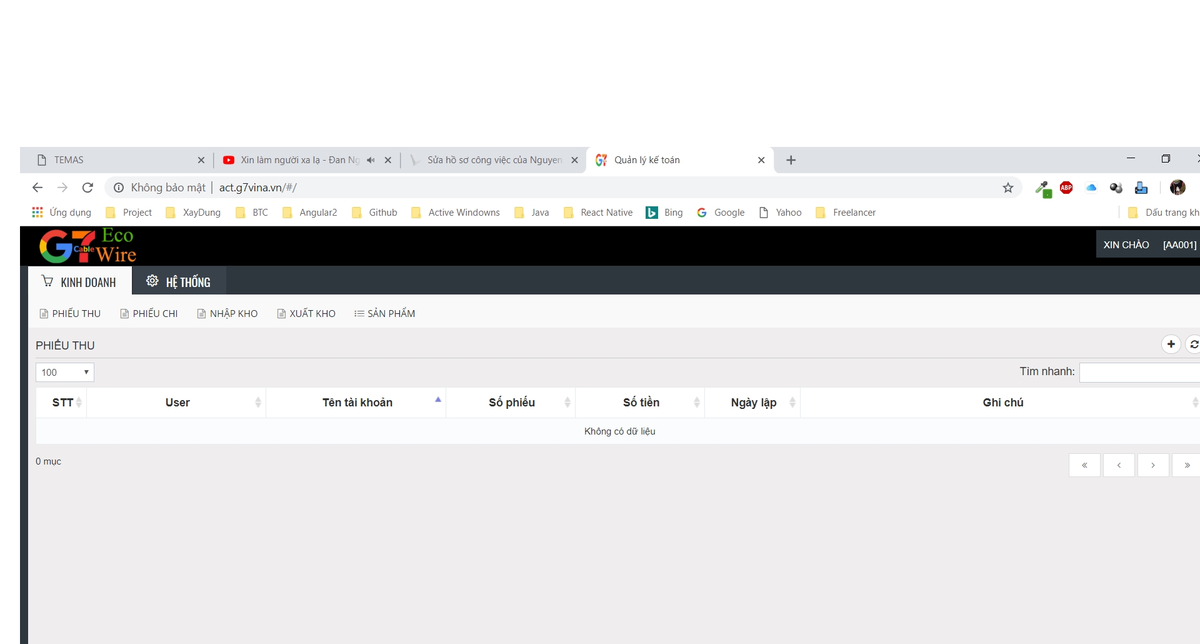The width and height of the screenshot is (1200, 644).
Task: Open the React Native bookmark folder
Action: (597, 212)
